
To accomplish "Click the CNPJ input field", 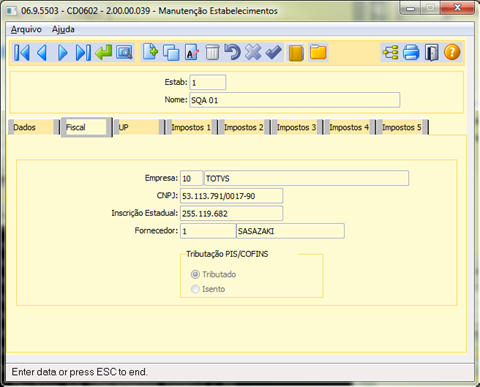I will pos(232,196).
